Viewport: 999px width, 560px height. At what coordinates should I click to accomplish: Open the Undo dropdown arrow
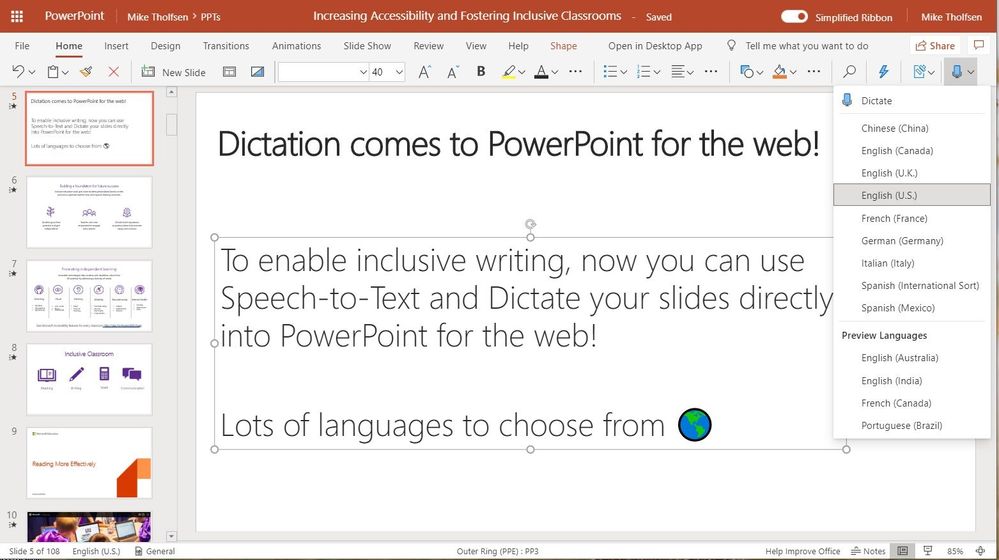click(32, 73)
